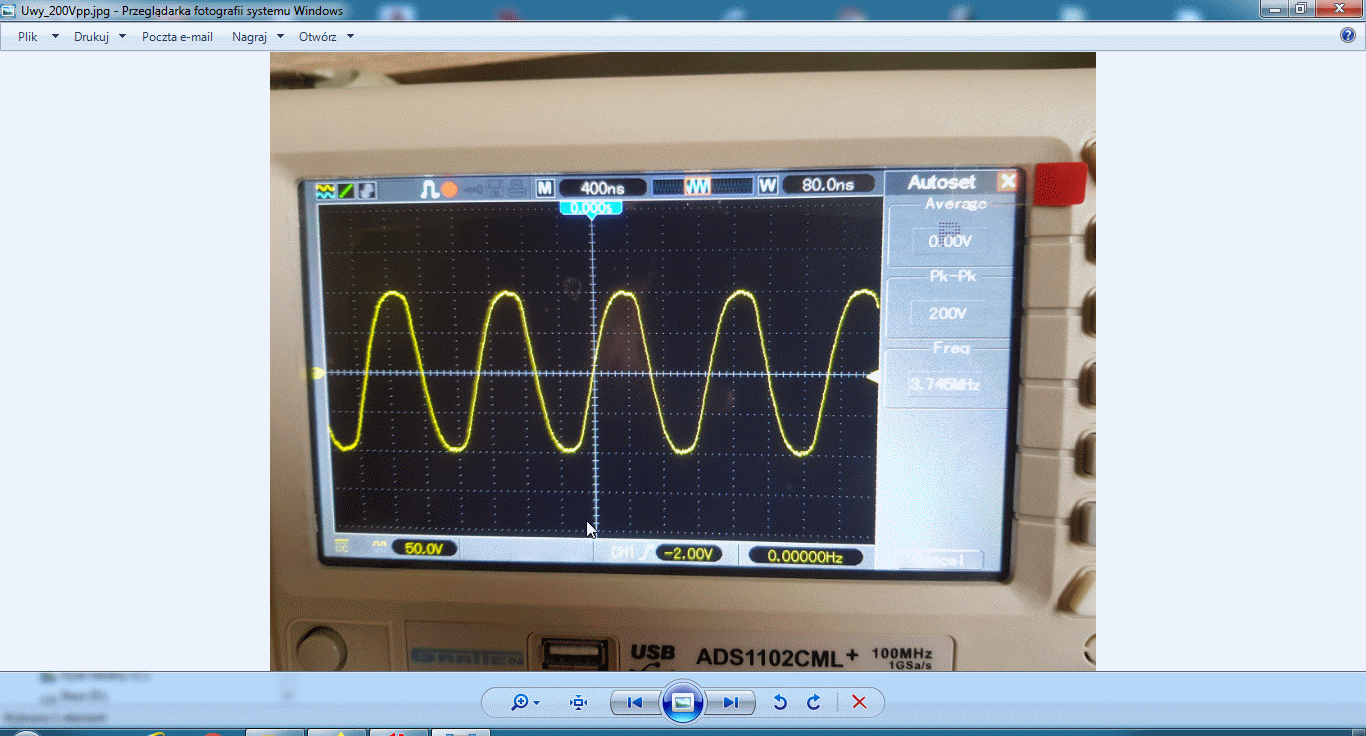Rotate the photo clockwise
The width and height of the screenshot is (1366, 736).
(814, 702)
